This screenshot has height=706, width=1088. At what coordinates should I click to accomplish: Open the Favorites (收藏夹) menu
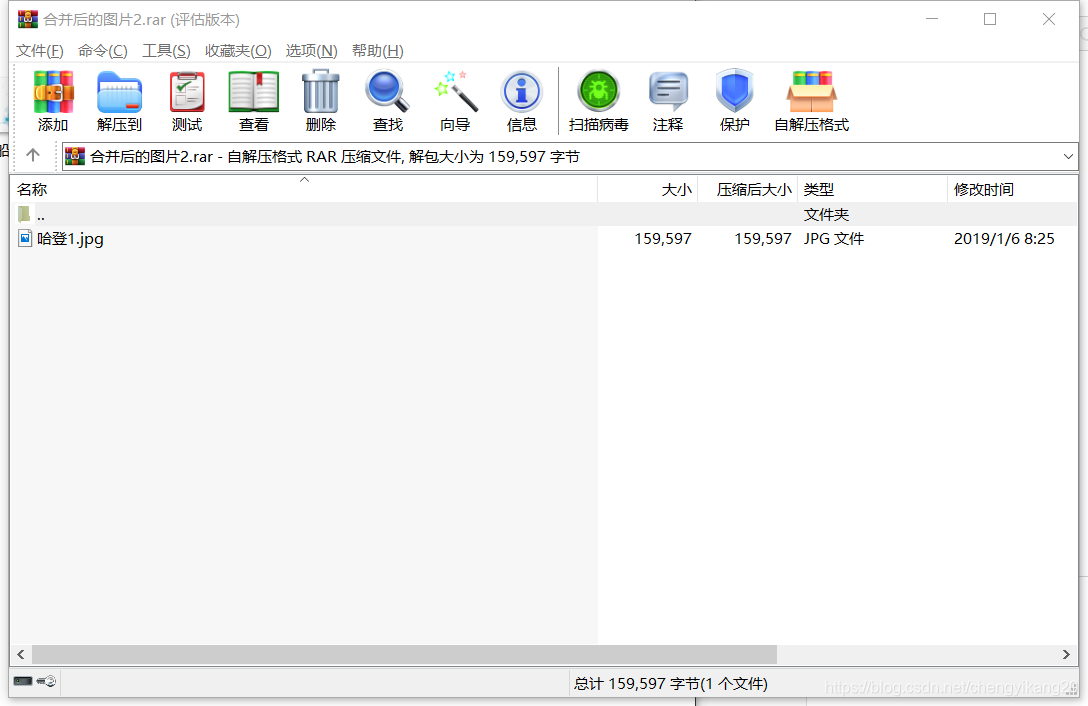238,51
